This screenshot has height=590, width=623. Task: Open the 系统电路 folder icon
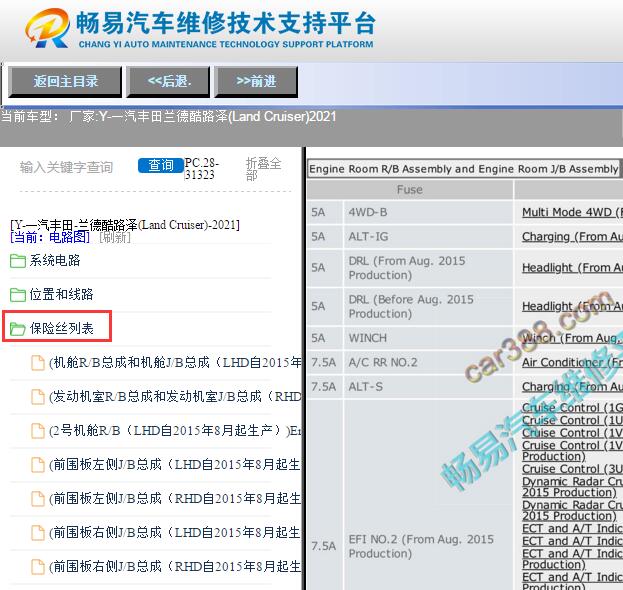click(17, 261)
